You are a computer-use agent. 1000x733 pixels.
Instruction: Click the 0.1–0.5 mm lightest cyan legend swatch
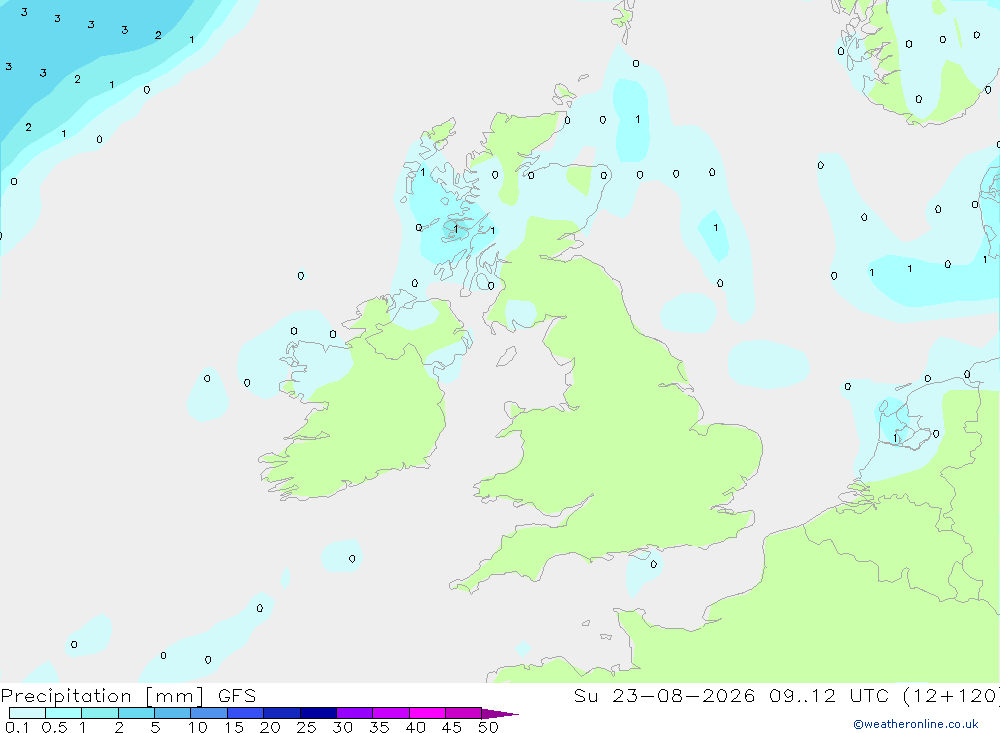27,713
